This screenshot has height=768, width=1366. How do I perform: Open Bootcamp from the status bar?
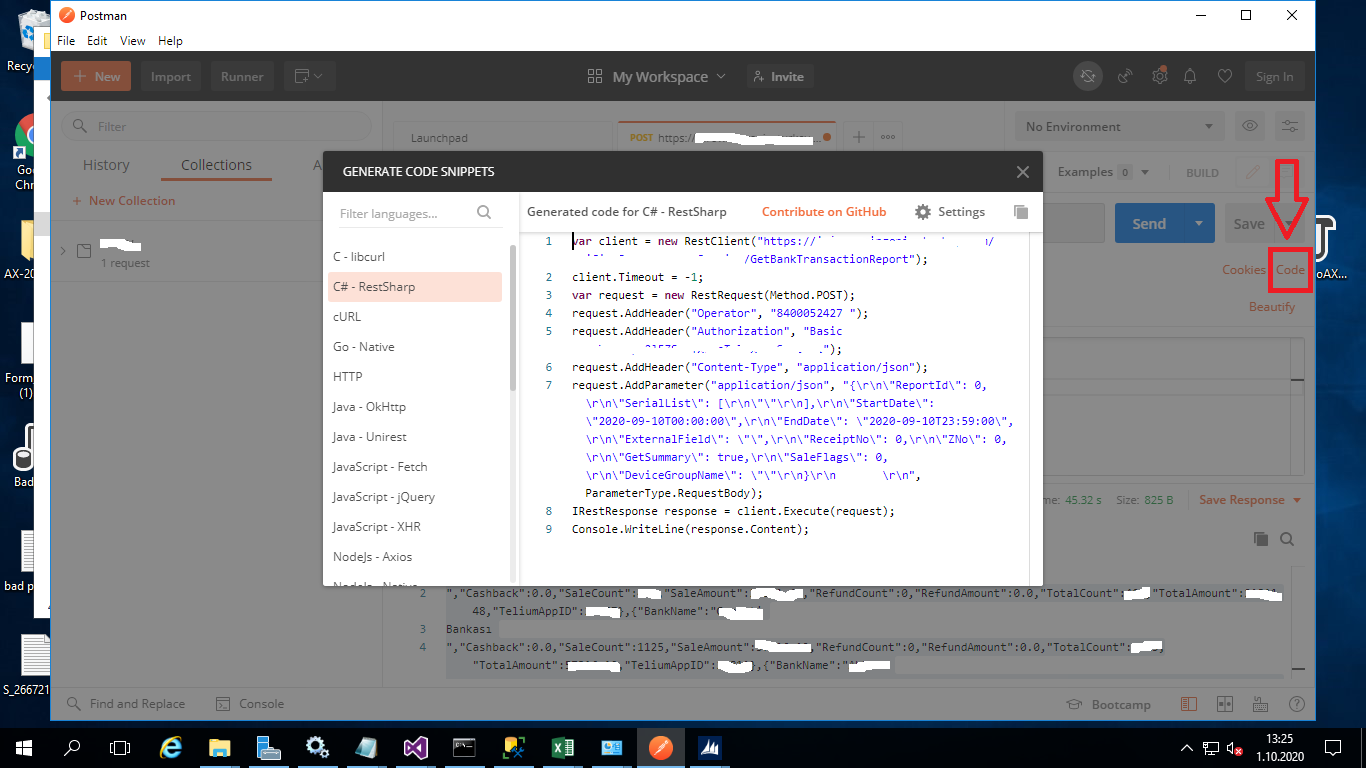pyautogui.click(x=1111, y=704)
